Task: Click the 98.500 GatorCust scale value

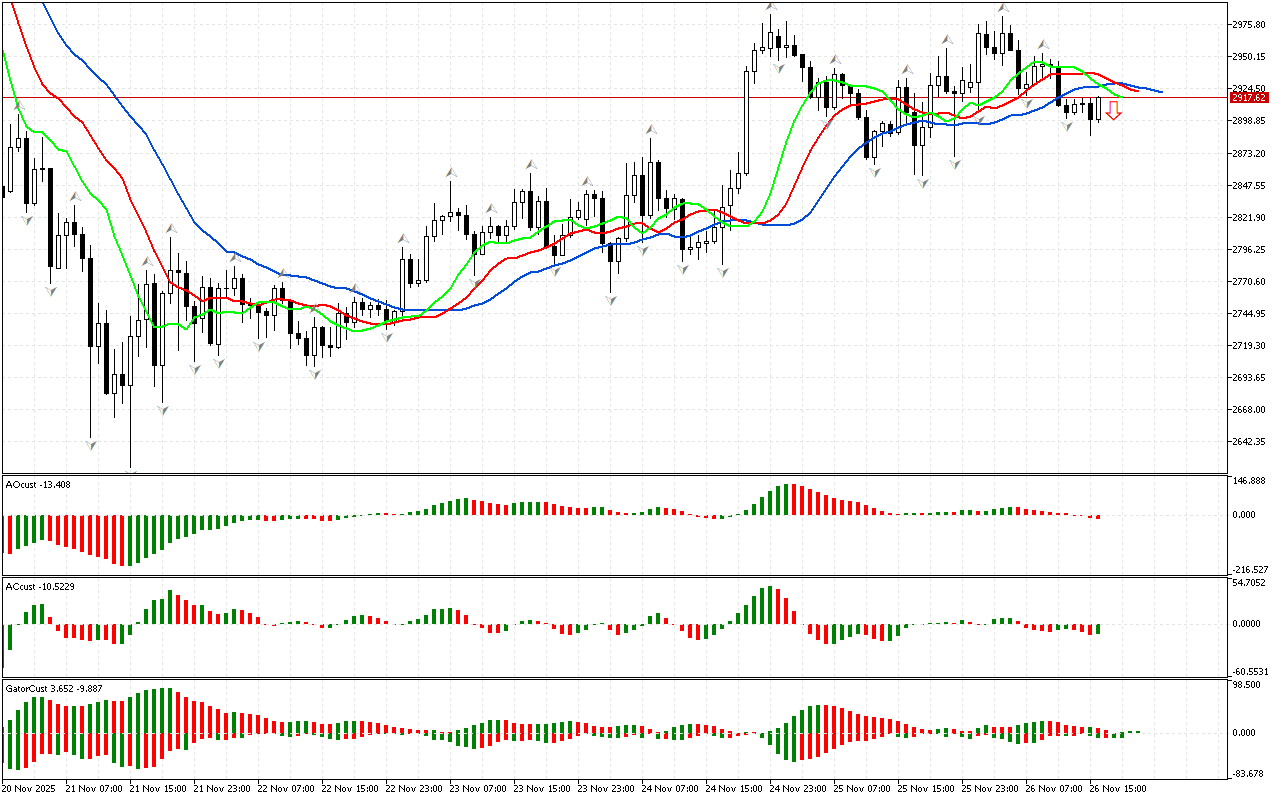Action: coord(1248,686)
